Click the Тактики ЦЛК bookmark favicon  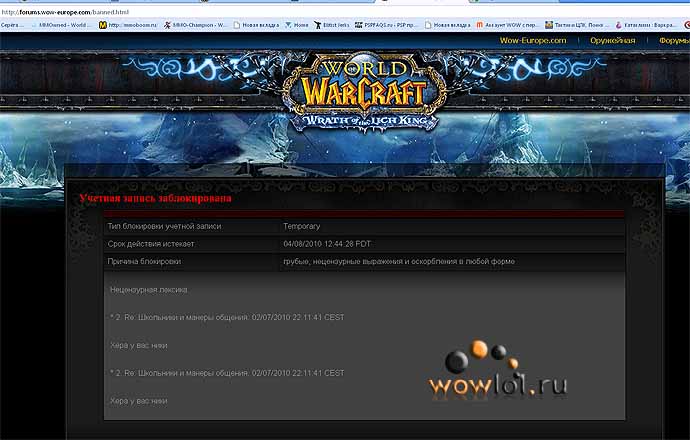click(x=549, y=25)
